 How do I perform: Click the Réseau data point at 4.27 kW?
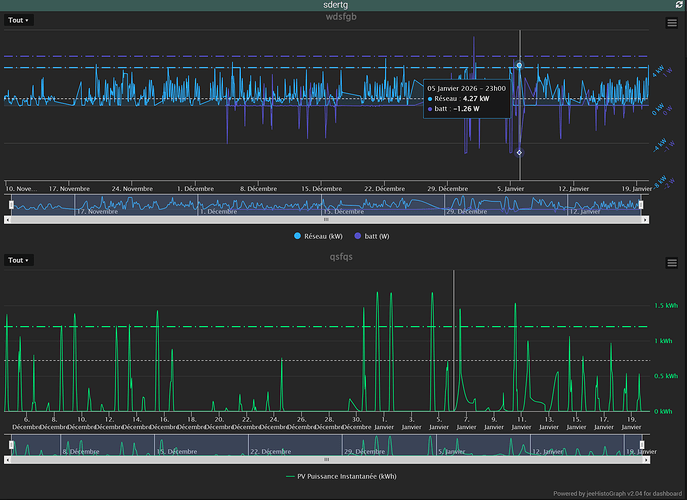519,65
